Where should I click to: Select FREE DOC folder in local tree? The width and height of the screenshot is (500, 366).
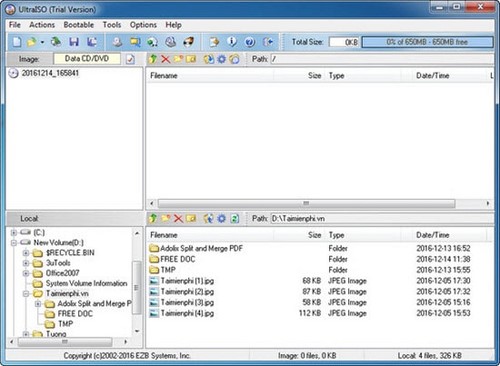[x=75, y=314]
